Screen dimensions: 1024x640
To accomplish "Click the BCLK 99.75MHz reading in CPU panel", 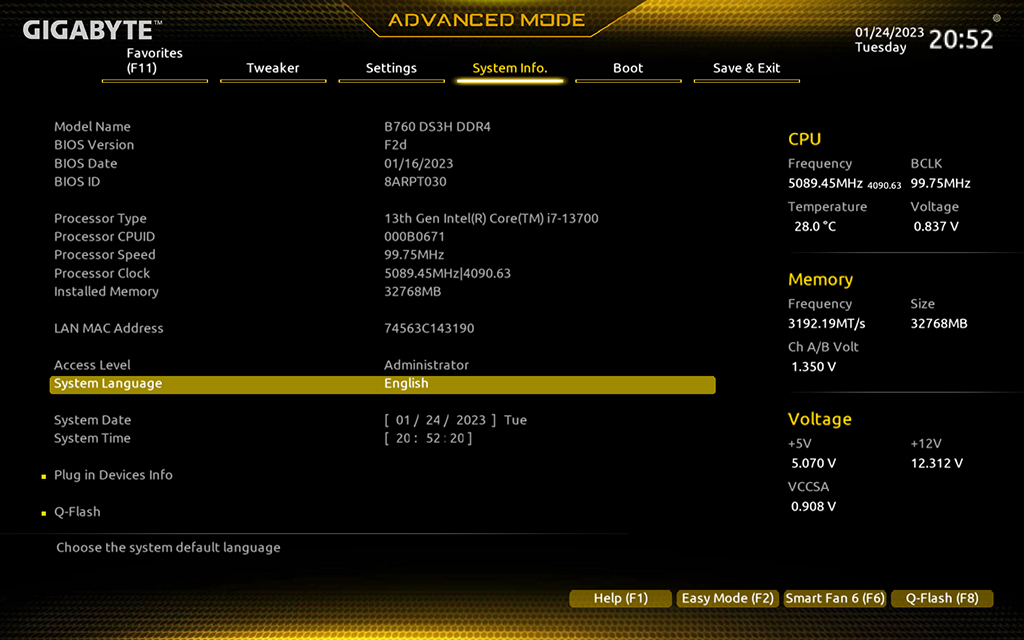I will (940, 184).
